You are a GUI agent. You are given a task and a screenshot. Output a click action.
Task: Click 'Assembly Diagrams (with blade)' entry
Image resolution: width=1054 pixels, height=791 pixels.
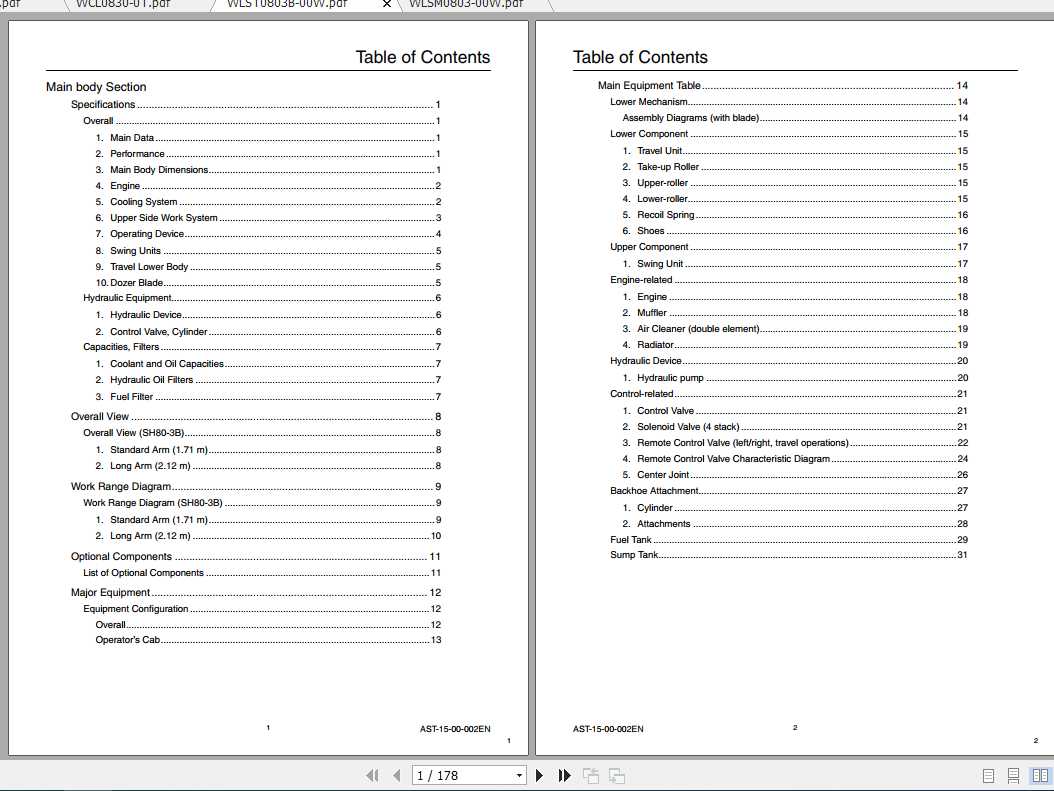point(795,118)
